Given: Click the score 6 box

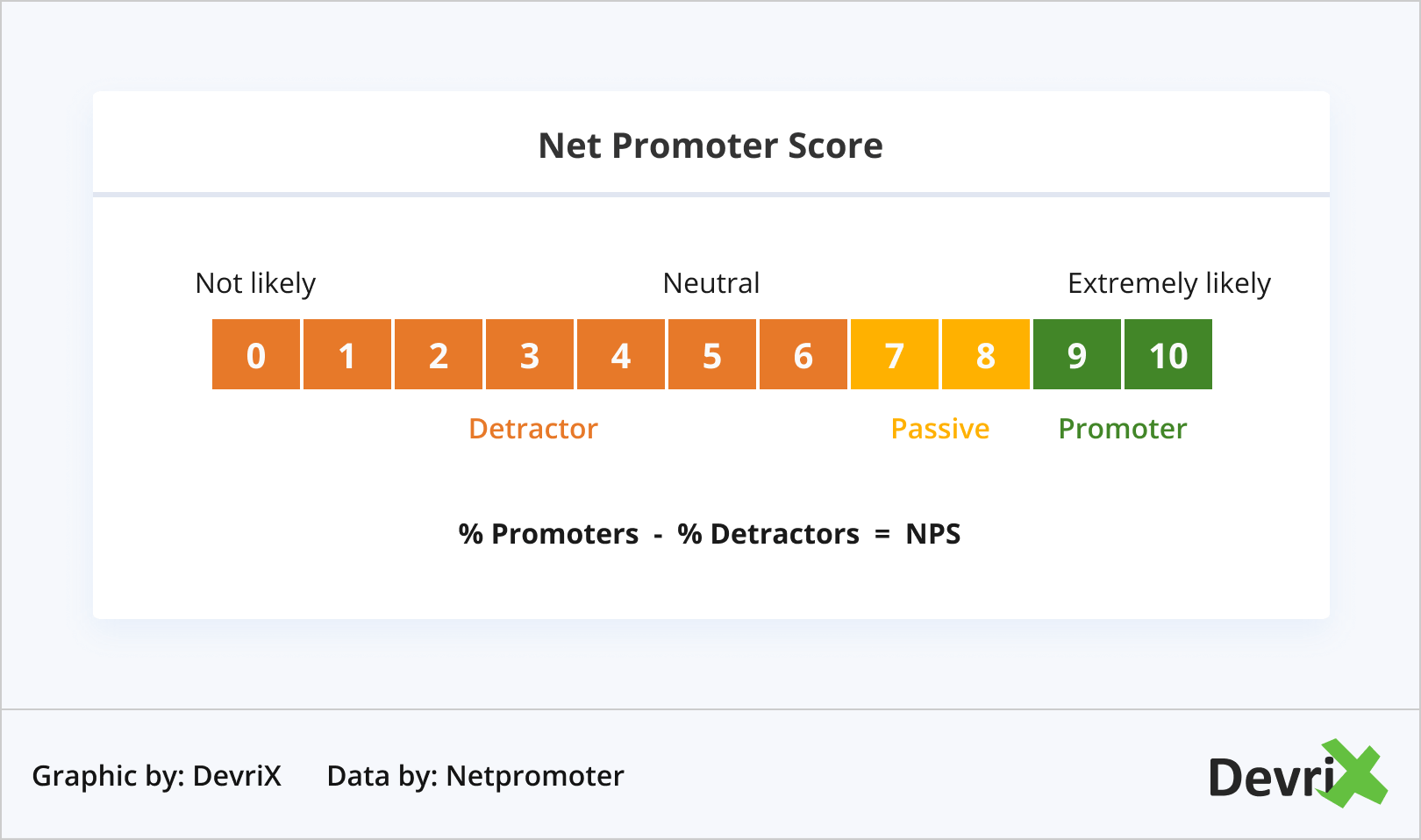Looking at the screenshot, I should [x=803, y=354].
